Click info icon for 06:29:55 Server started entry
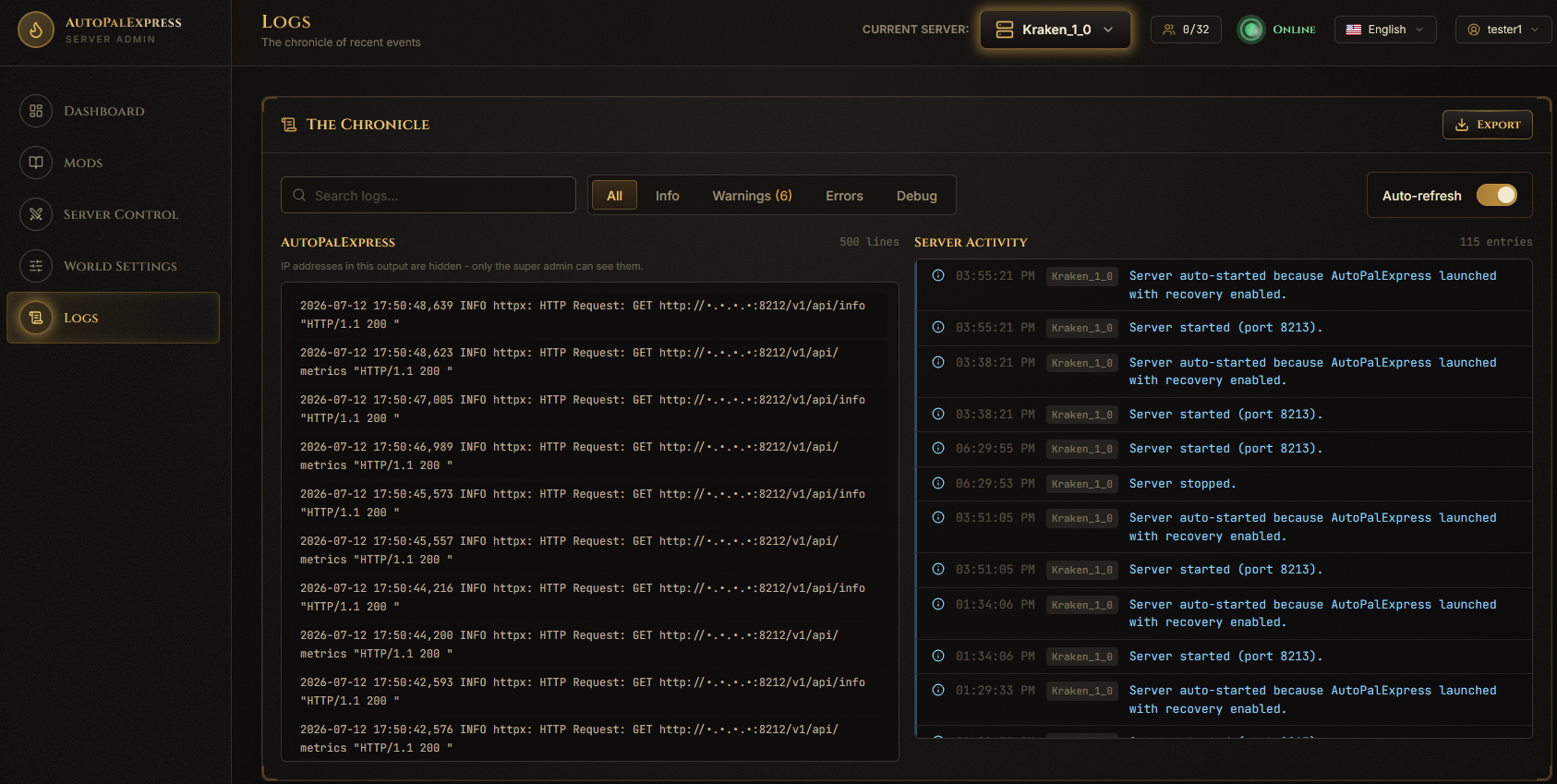 tap(938, 448)
